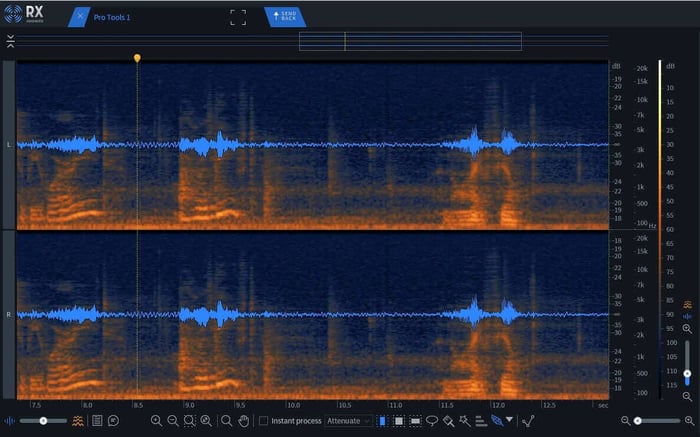
Task: Click the vertical zoom out icon on right
Action: [688, 396]
